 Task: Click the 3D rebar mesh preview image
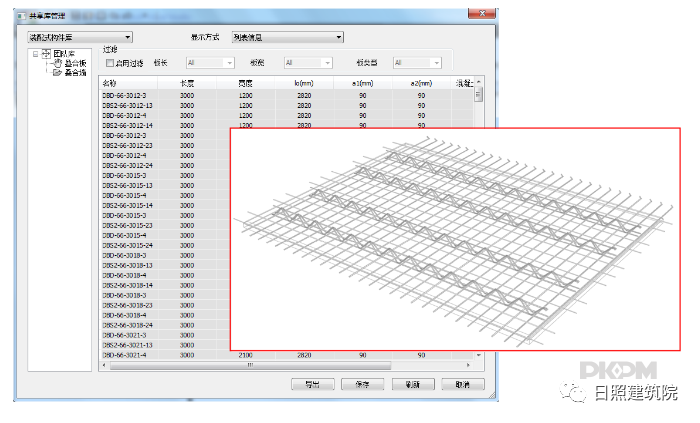[455, 238]
